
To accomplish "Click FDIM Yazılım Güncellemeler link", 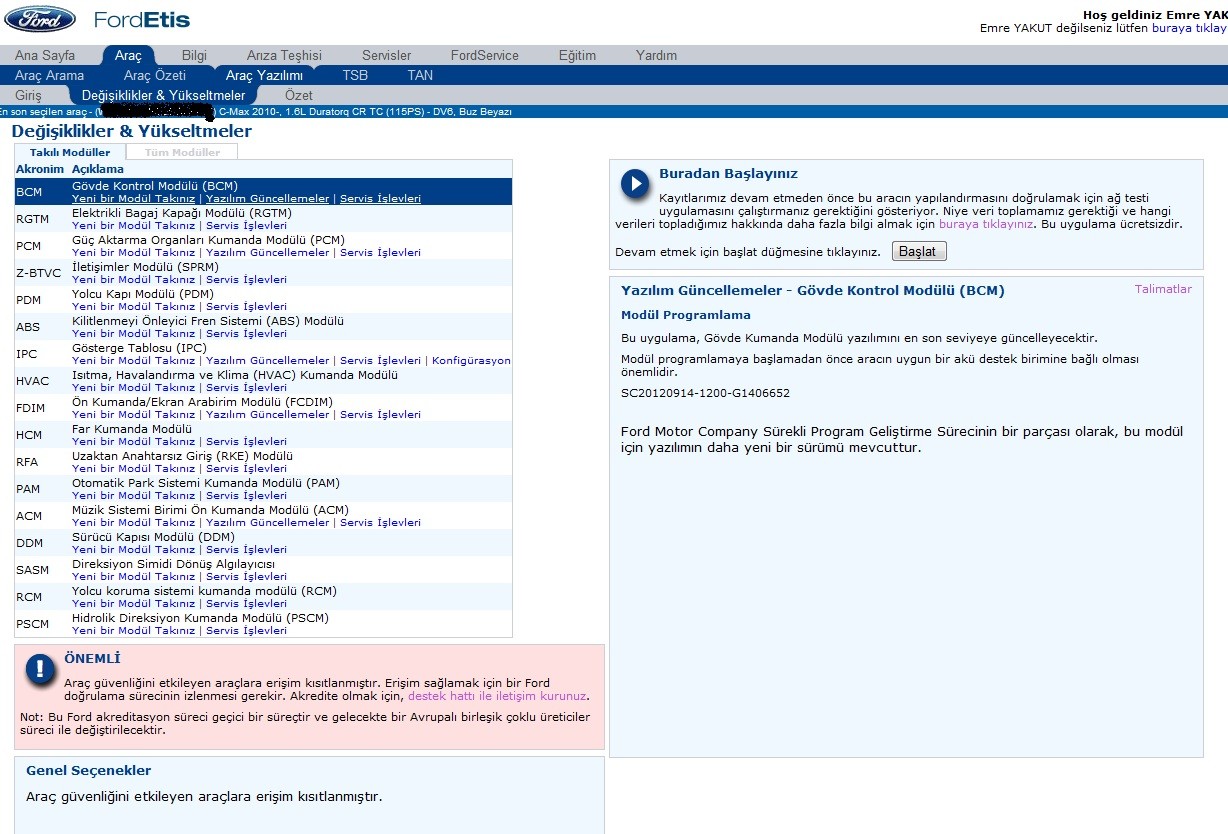I will coord(267,415).
